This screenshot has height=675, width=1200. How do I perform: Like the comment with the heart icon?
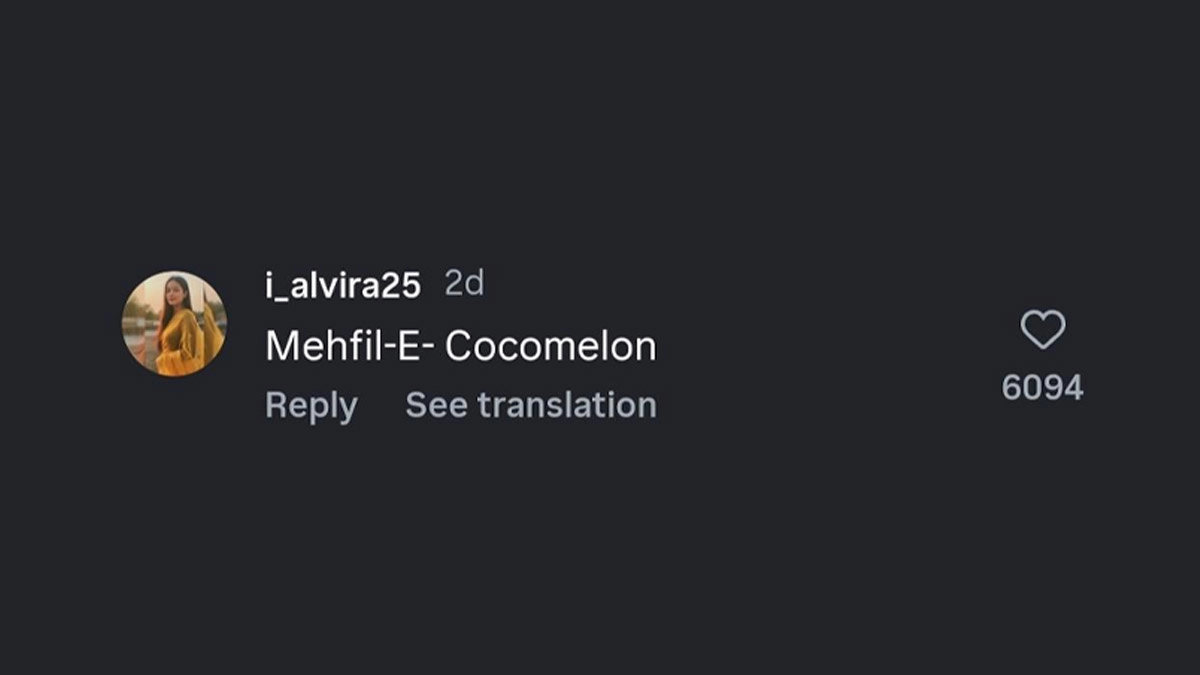[1042, 330]
